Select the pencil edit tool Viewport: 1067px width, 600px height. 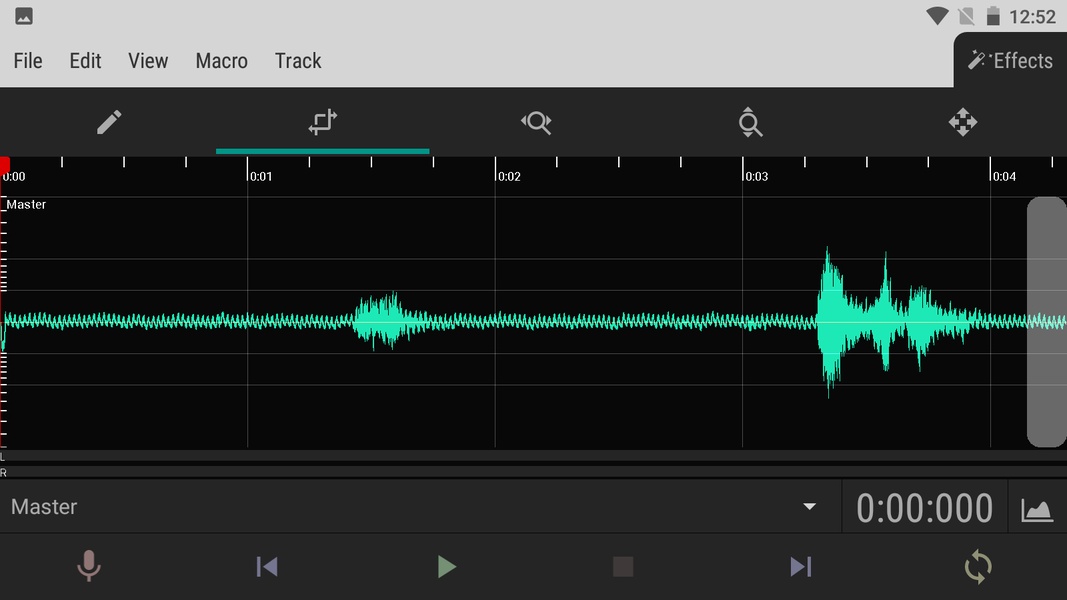tap(109, 122)
